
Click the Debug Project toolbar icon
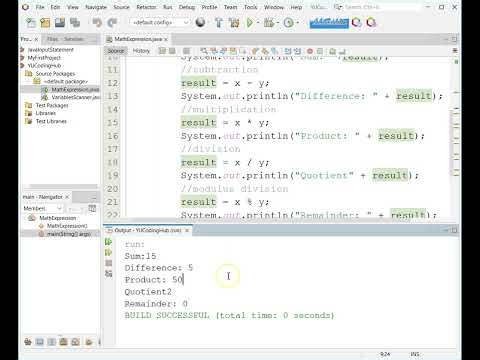[268, 23]
